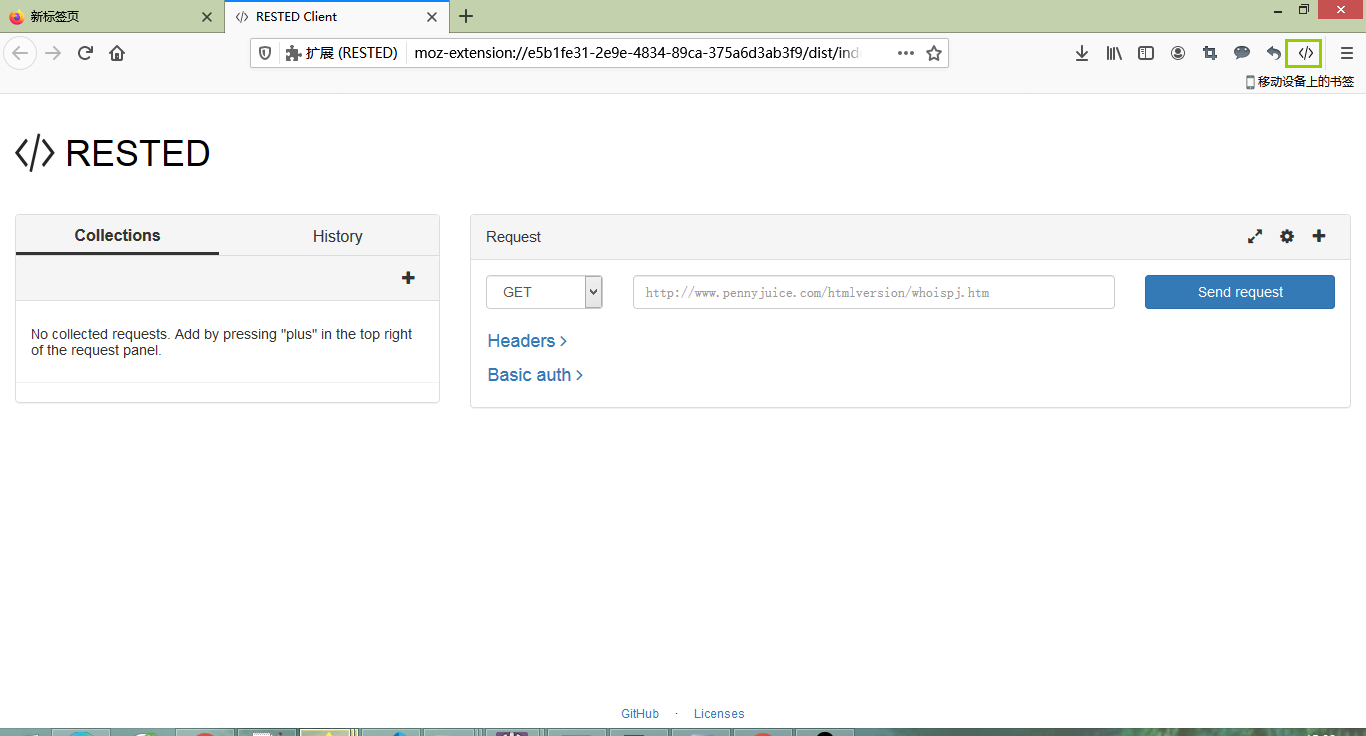Toggle the sidebar view icon

click(x=1146, y=53)
